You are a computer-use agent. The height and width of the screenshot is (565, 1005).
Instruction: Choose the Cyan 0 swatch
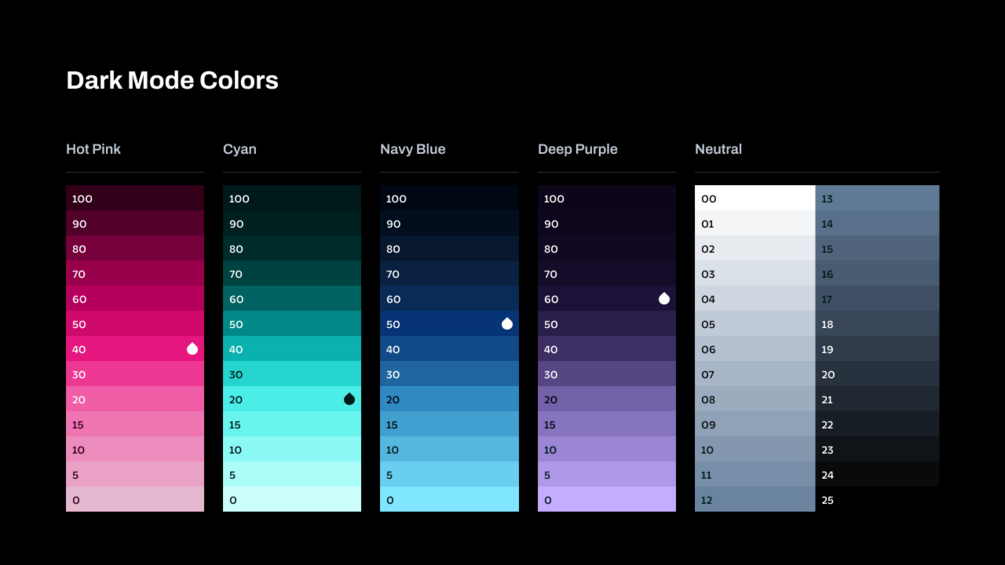point(292,499)
